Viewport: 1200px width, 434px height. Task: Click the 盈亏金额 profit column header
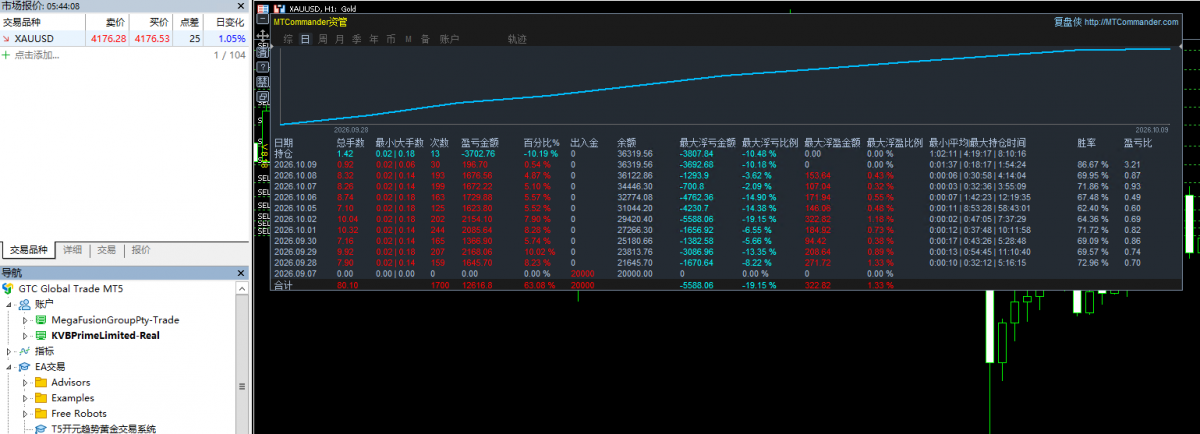coord(479,143)
